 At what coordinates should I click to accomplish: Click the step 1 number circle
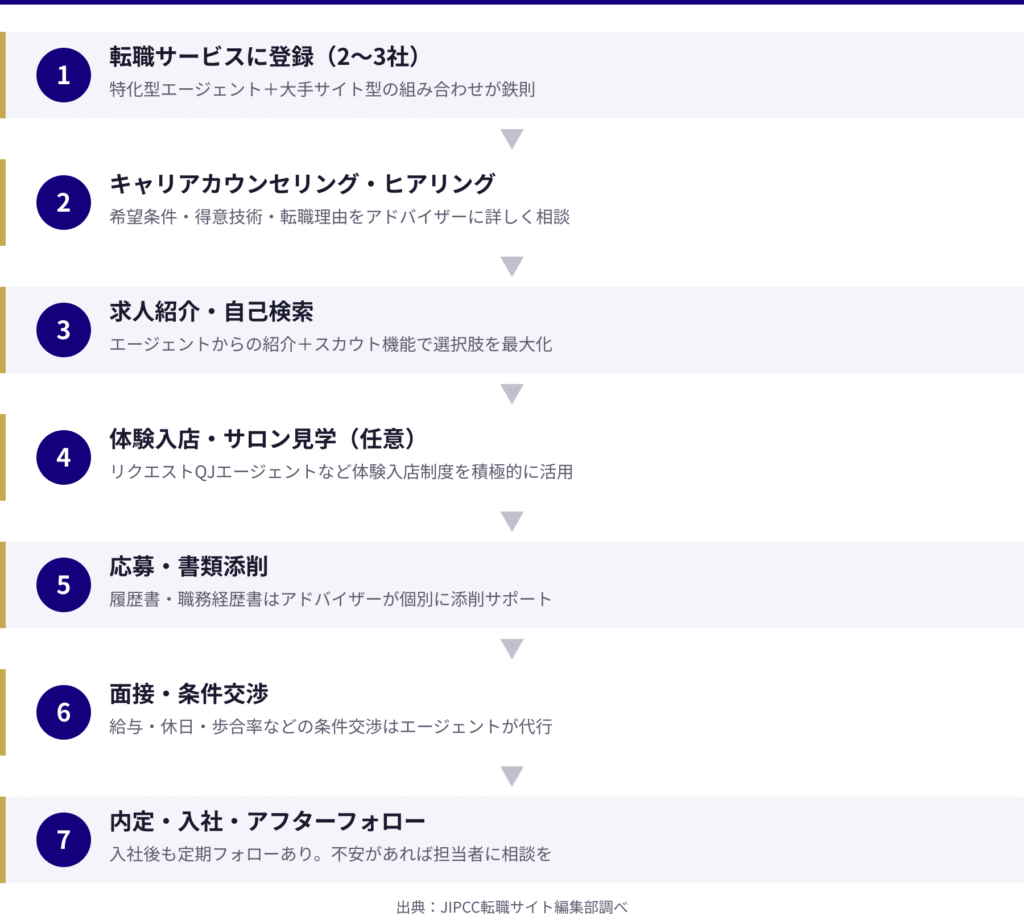(64, 75)
